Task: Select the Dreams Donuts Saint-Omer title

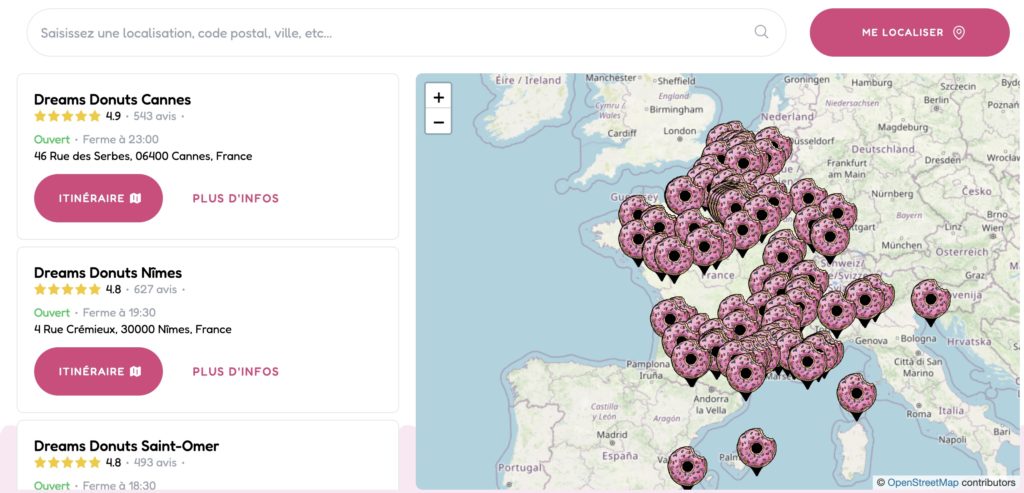Action: [126, 446]
